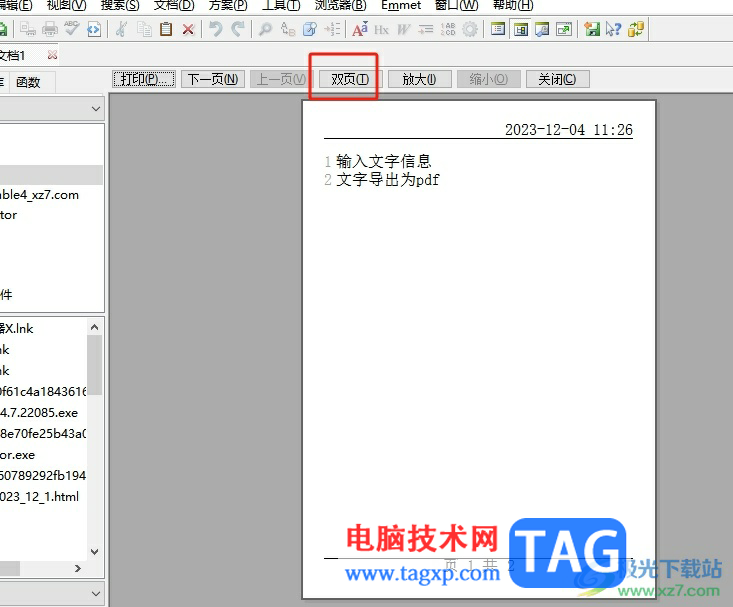Open the 方案(P) menu
733x607 pixels.
coord(228,5)
